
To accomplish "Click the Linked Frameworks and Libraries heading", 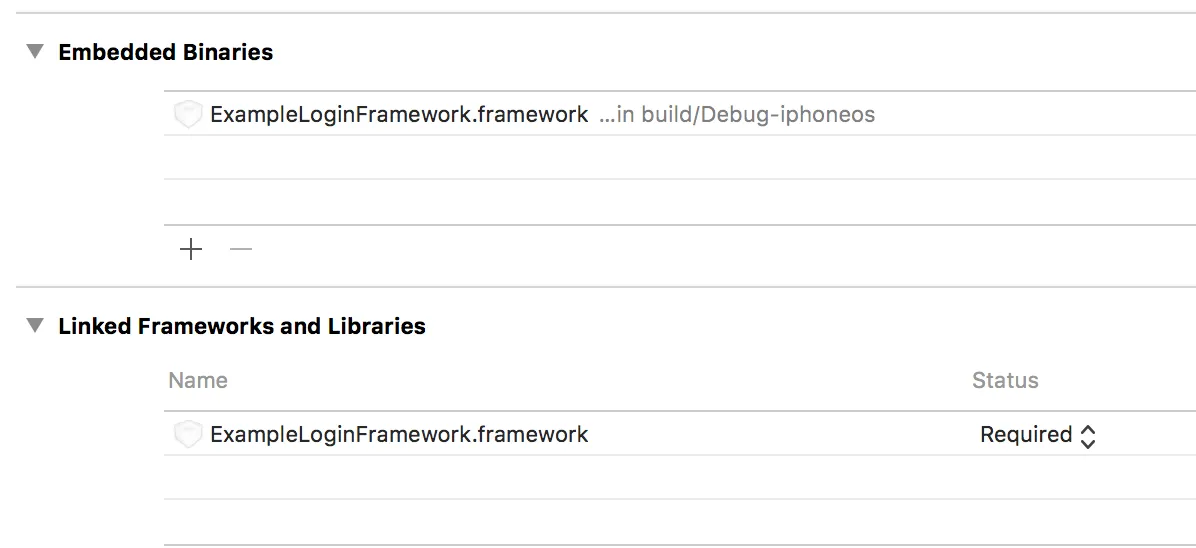I will pos(242,326).
